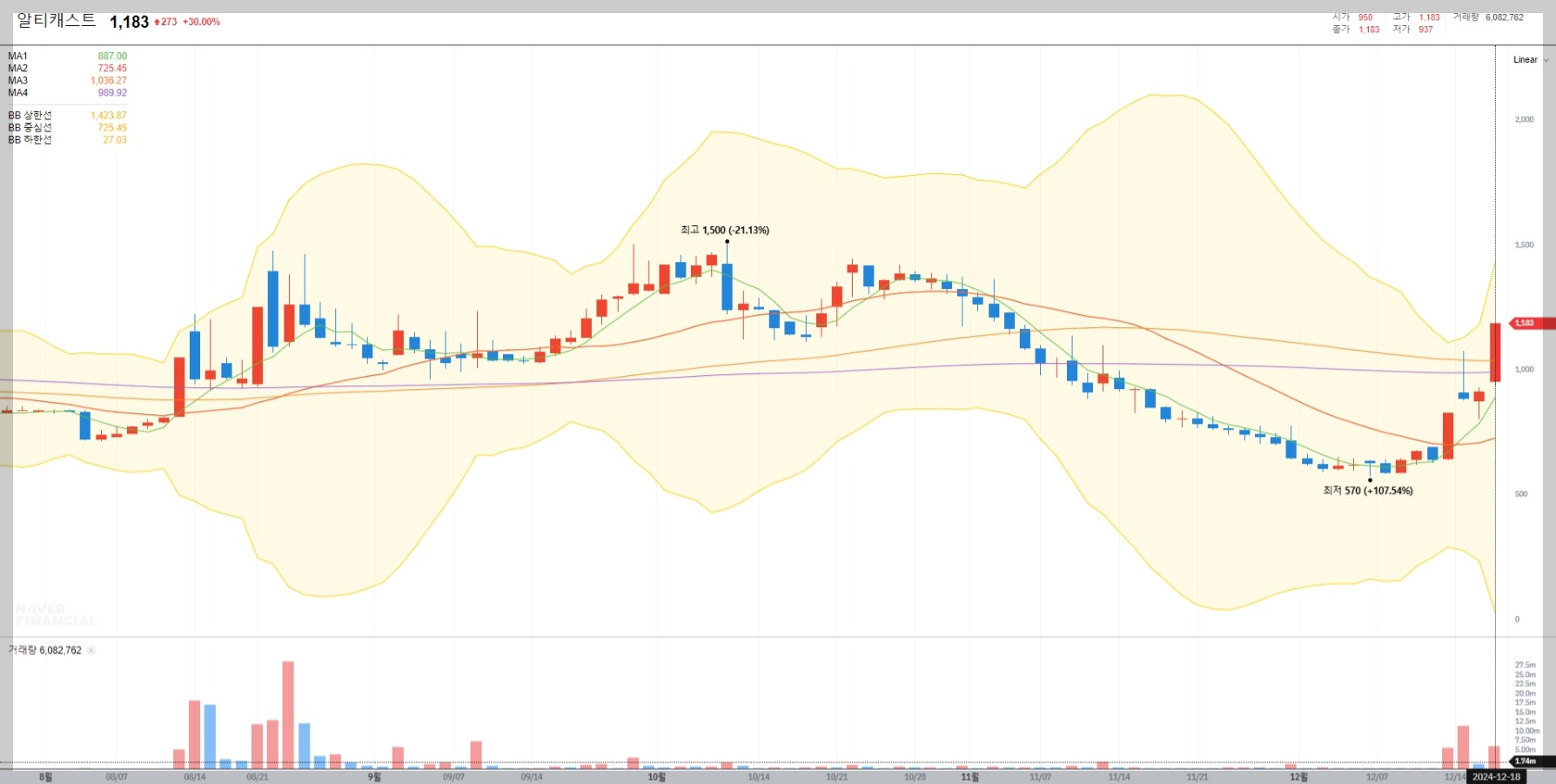Click the 10/21 date on the time axis
The height and width of the screenshot is (784, 1556).
(837, 777)
